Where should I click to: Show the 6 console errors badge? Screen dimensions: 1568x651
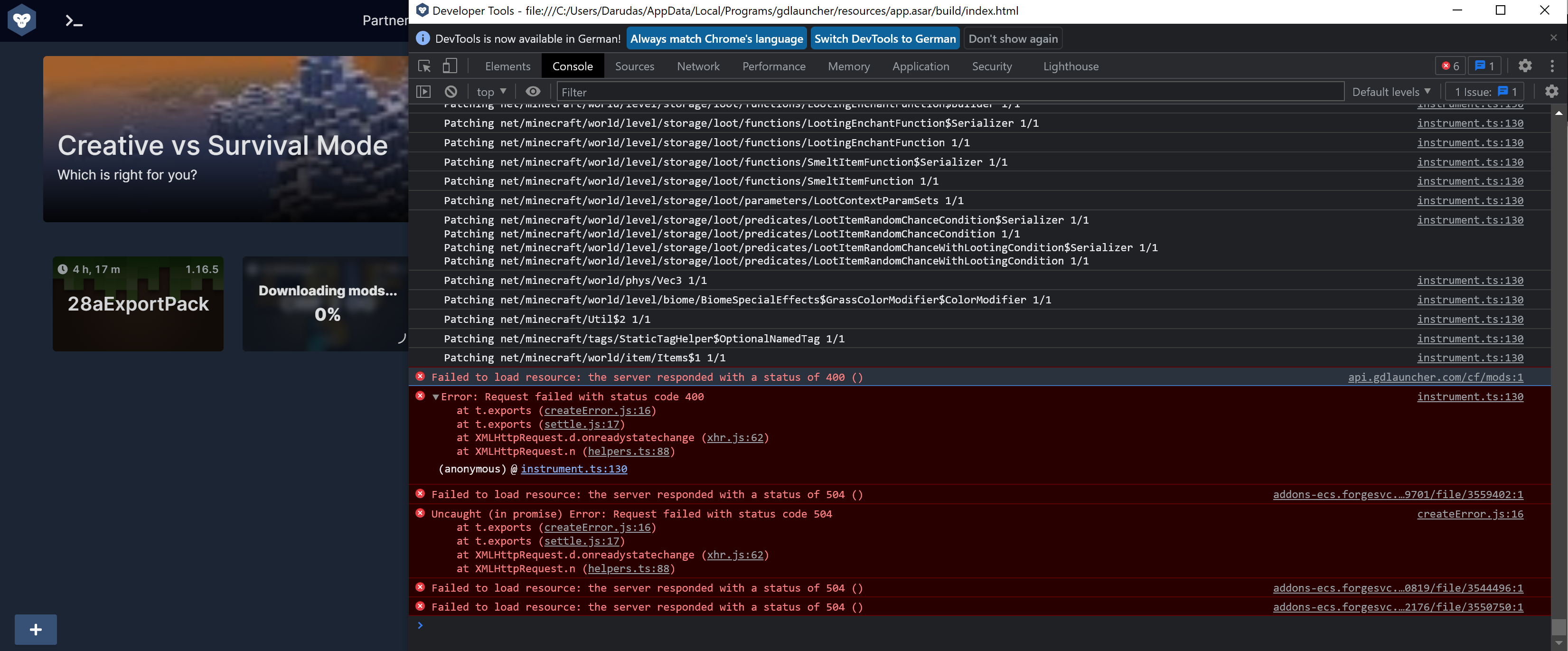1450,66
